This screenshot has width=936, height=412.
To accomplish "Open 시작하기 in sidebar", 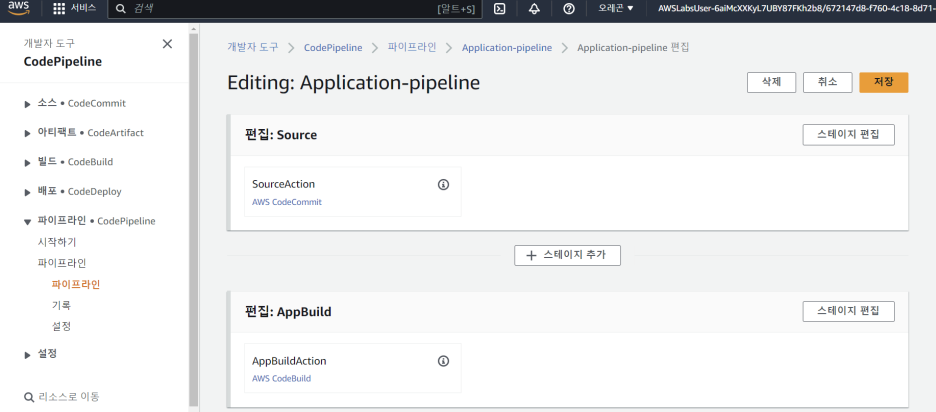I will pos(57,242).
